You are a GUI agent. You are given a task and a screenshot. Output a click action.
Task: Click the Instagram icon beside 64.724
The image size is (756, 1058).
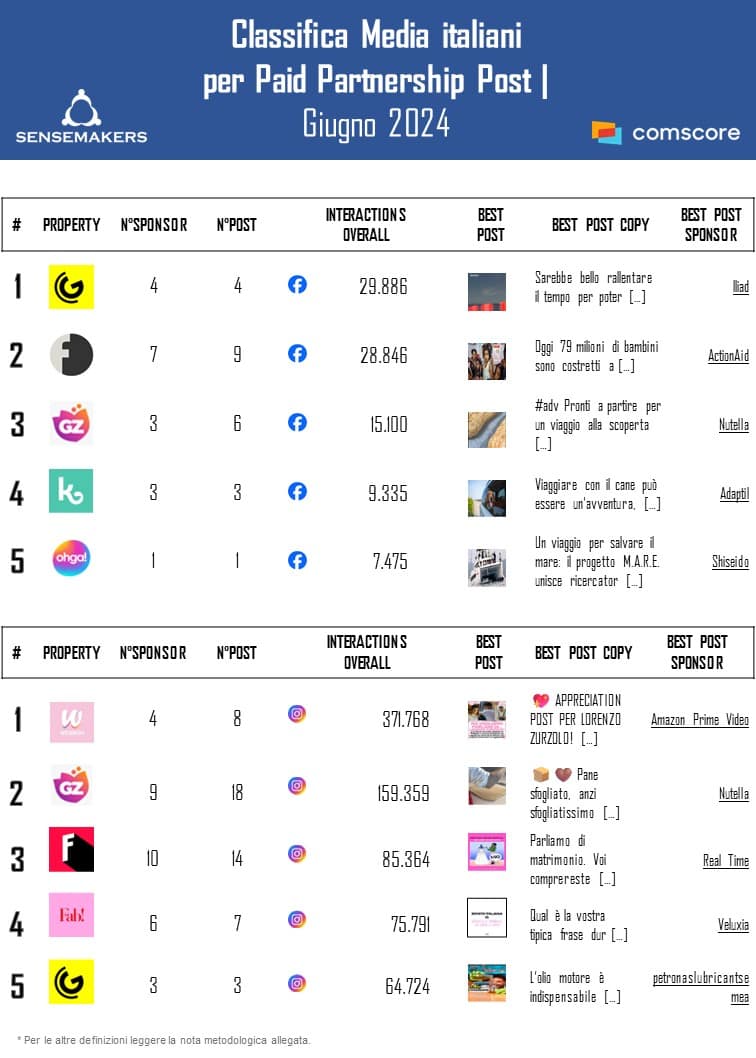pos(297,983)
